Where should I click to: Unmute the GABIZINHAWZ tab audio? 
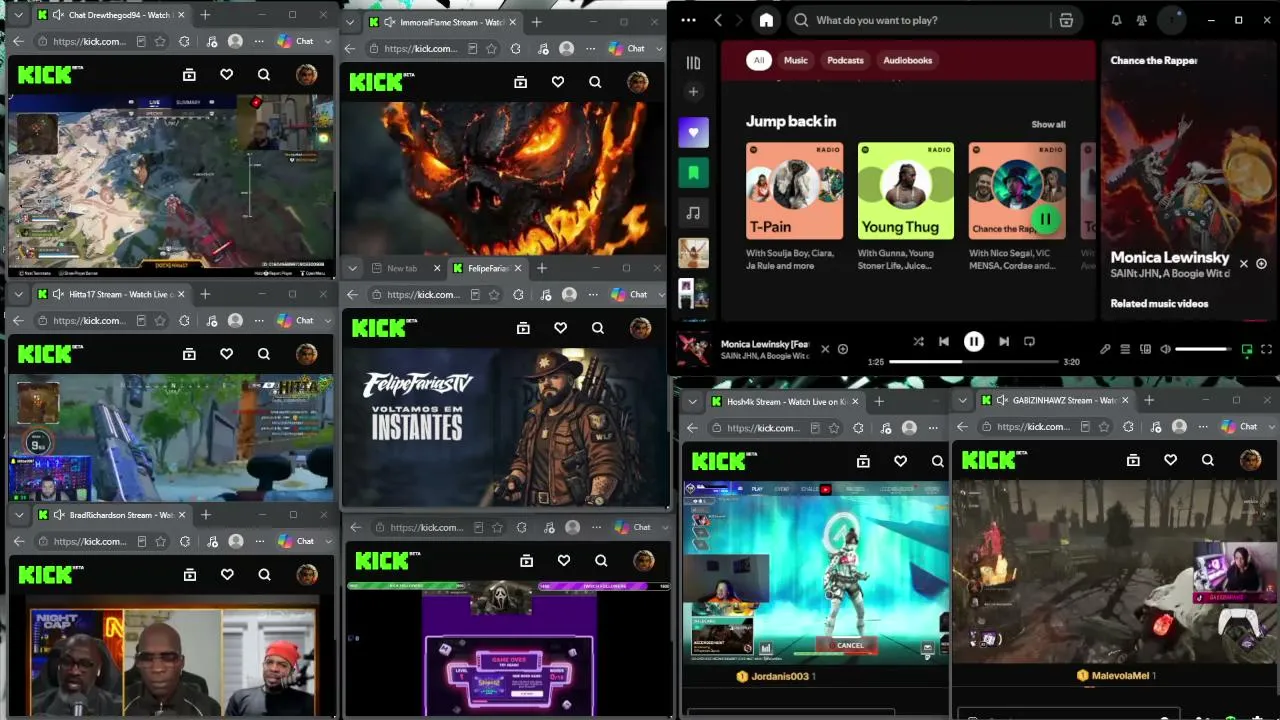click(1001, 400)
